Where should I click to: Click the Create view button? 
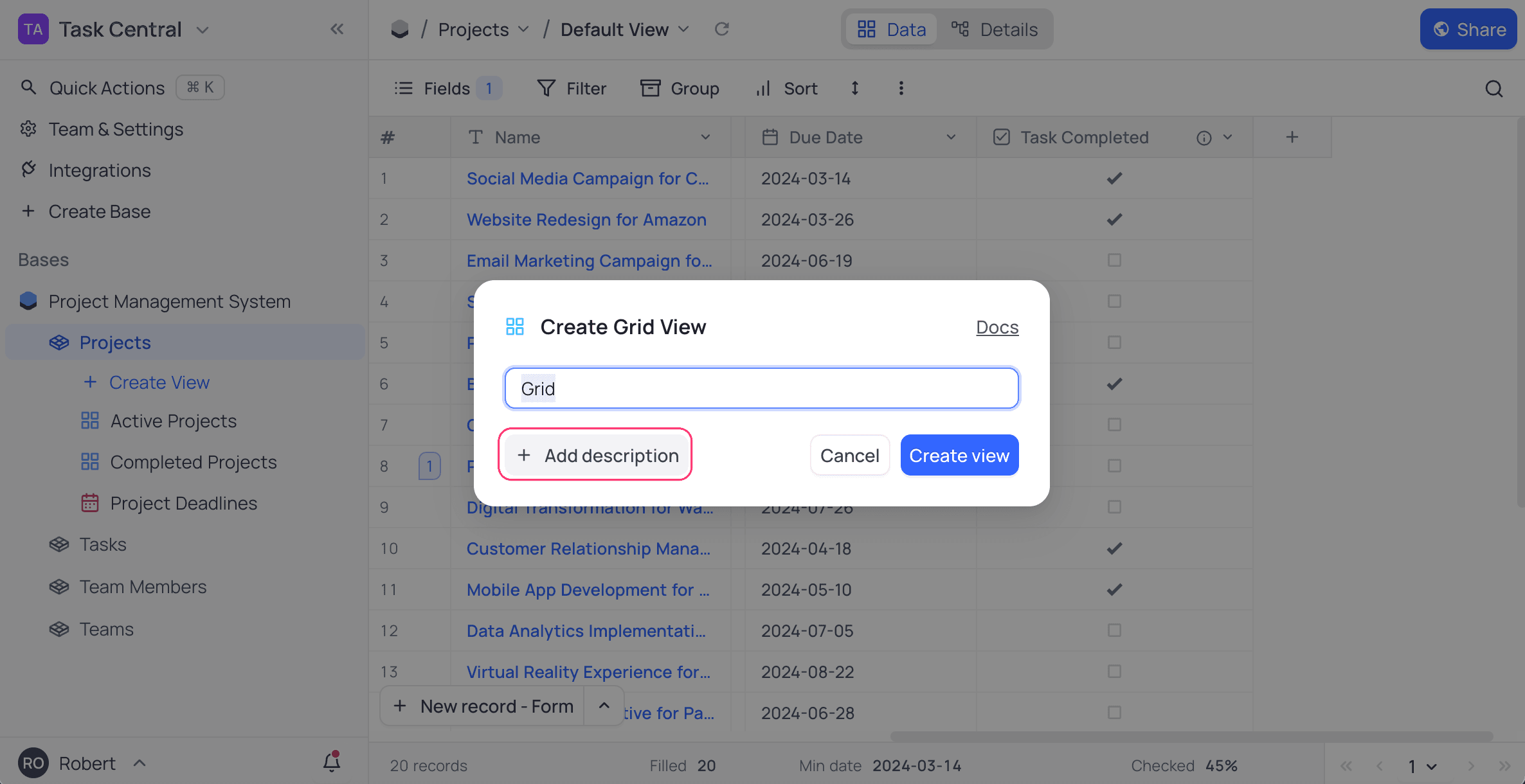(x=959, y=455)
